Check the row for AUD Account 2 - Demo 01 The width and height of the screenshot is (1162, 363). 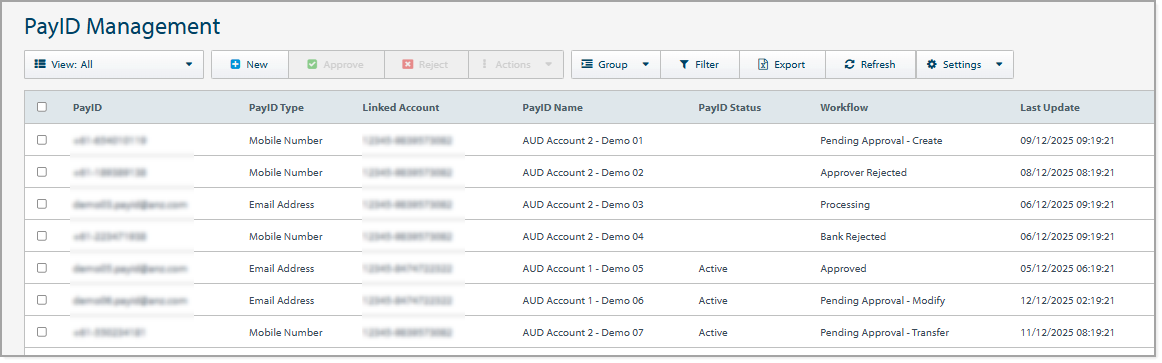click(42, 139)
